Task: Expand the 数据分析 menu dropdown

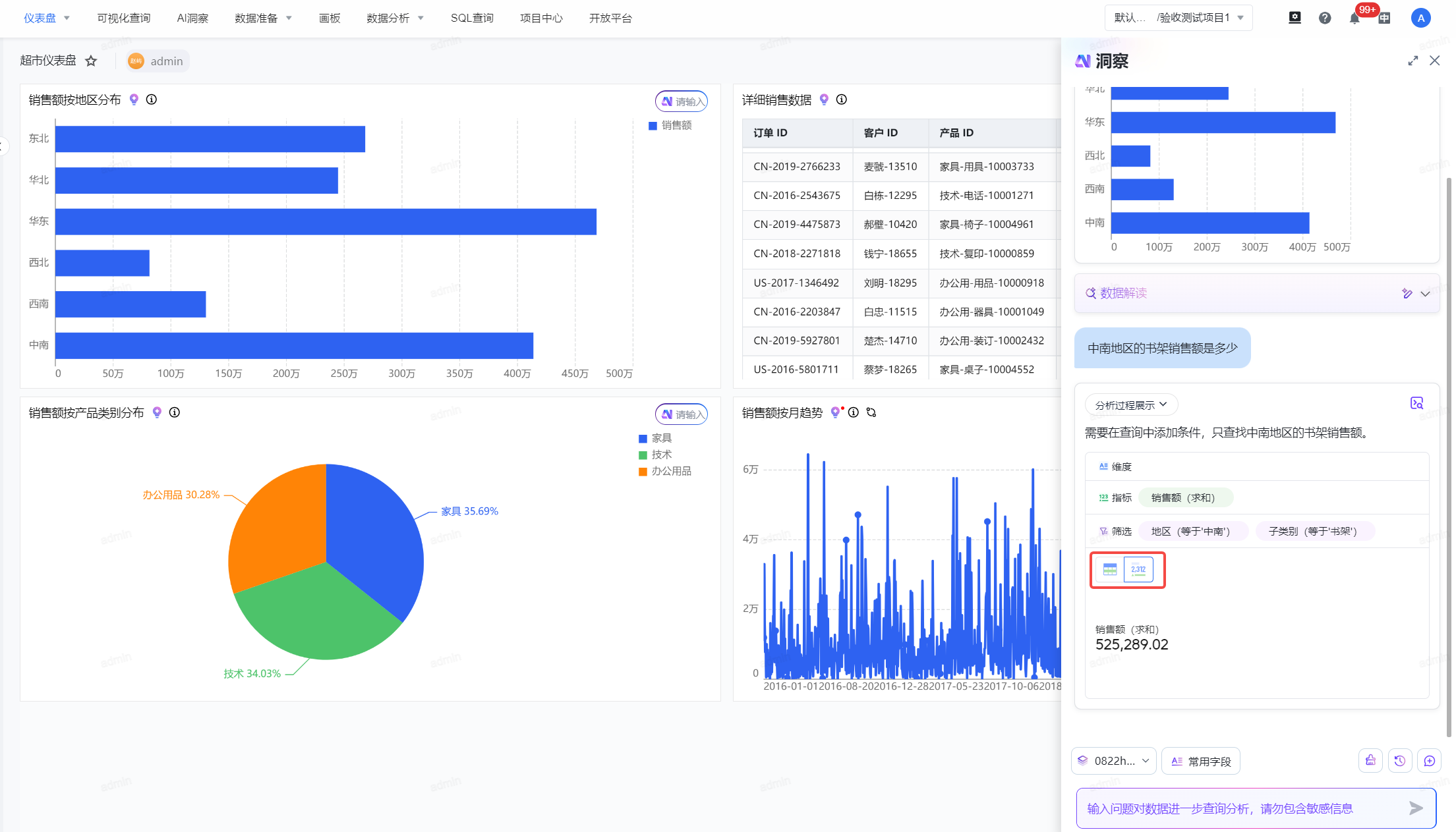Action: pos(421,18)
